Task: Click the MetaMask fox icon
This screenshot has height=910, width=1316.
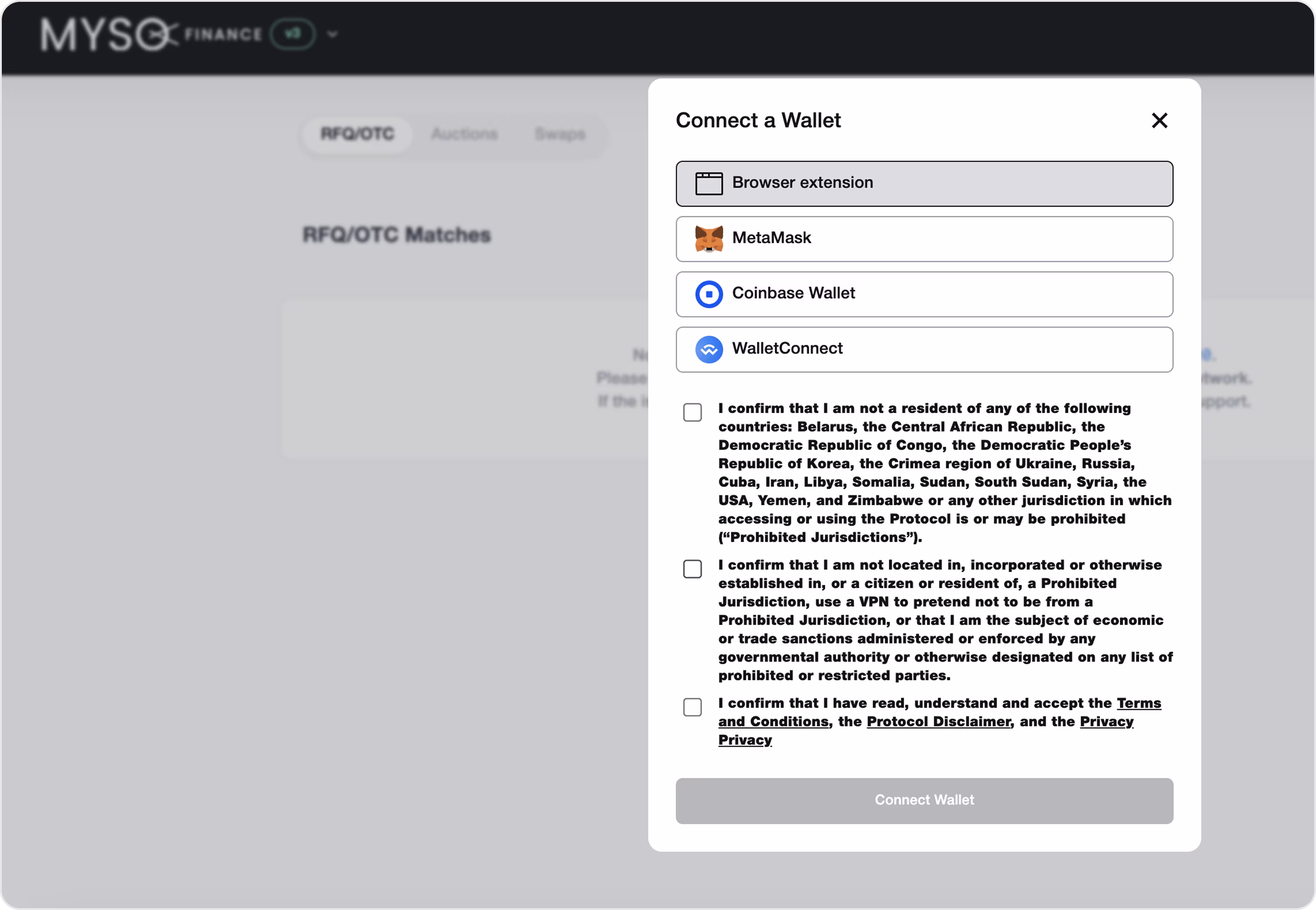Action: [x=709, y=238]
